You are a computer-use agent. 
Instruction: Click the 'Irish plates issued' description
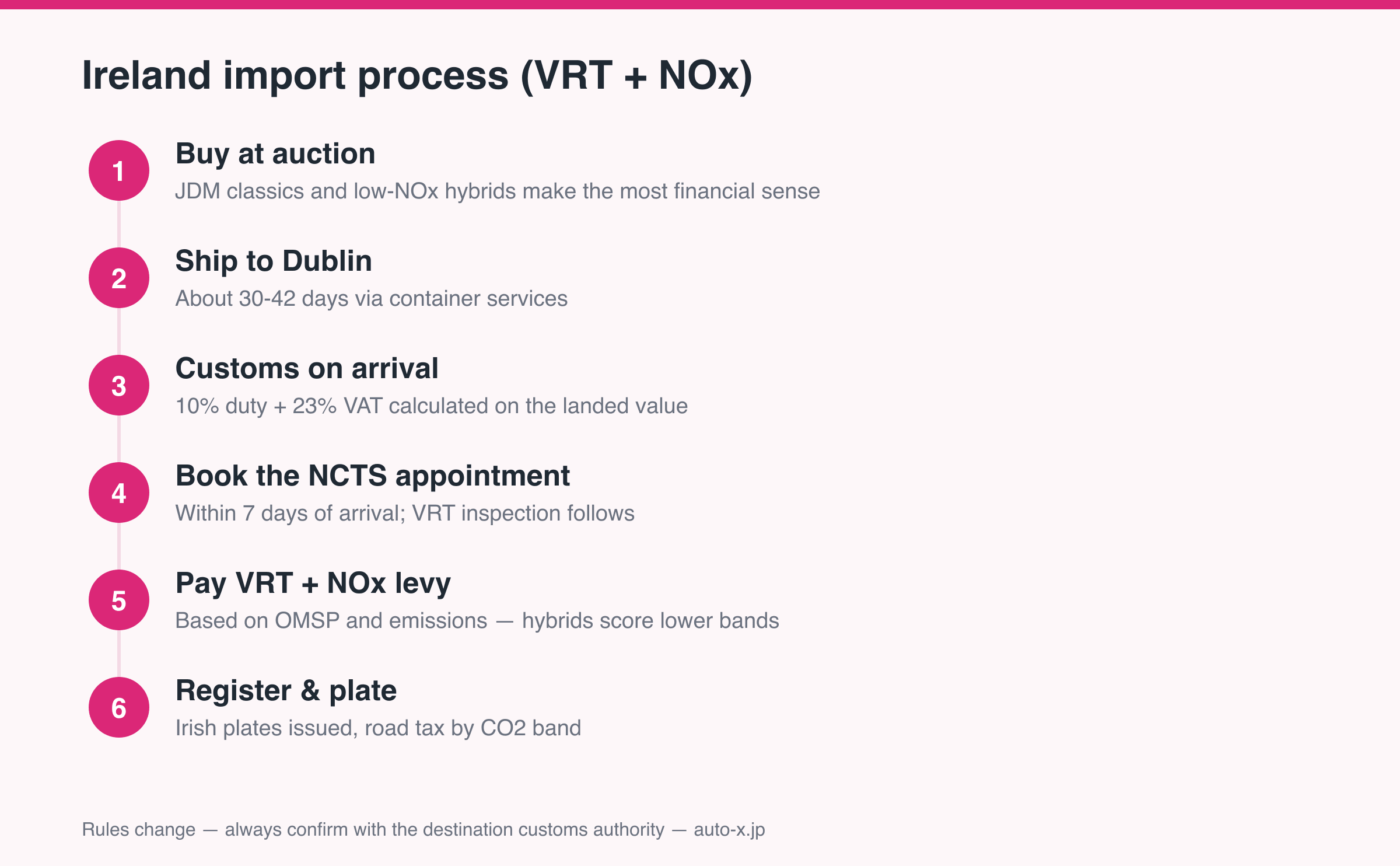[378, 728]
